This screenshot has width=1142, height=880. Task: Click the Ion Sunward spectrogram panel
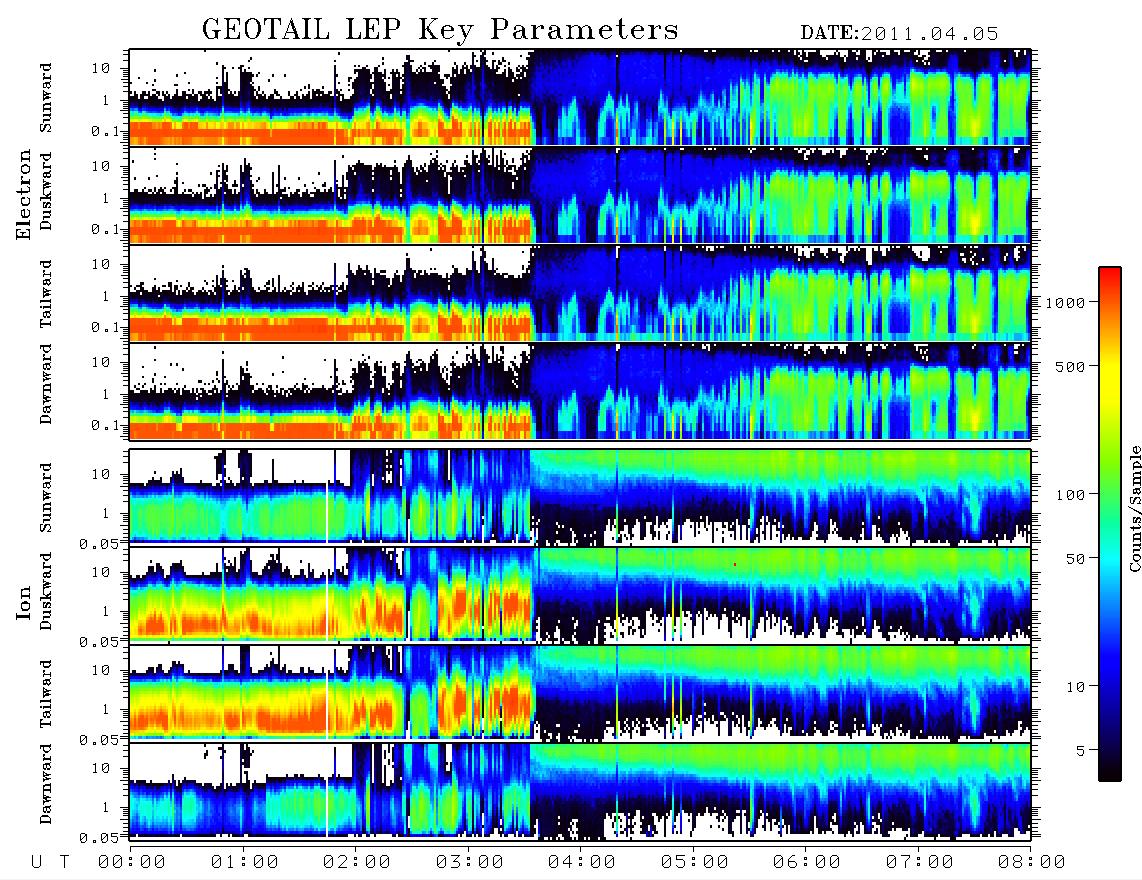(580, 497)
